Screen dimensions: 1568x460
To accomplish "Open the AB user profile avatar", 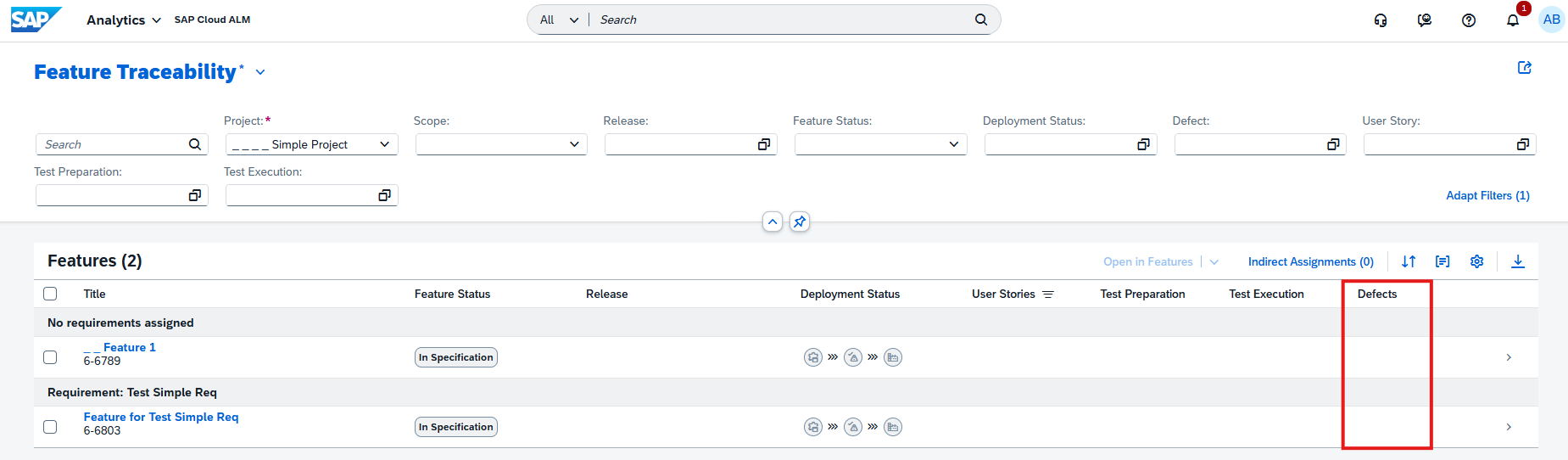I will point(1552,20).
